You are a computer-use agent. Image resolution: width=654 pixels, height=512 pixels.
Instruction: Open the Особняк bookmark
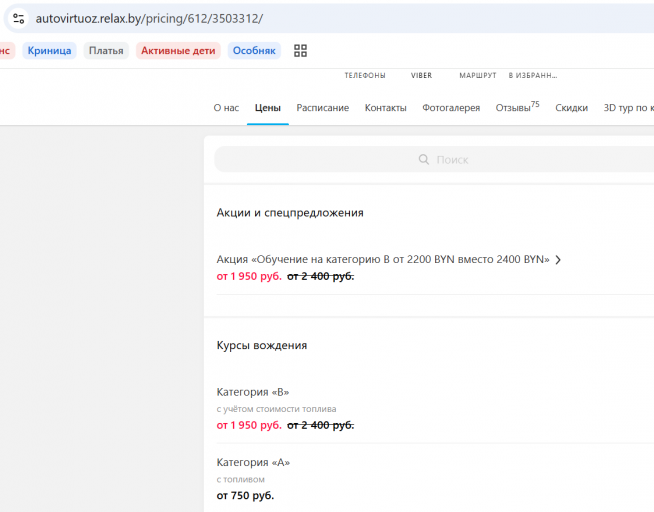click(x=254, y=50)
